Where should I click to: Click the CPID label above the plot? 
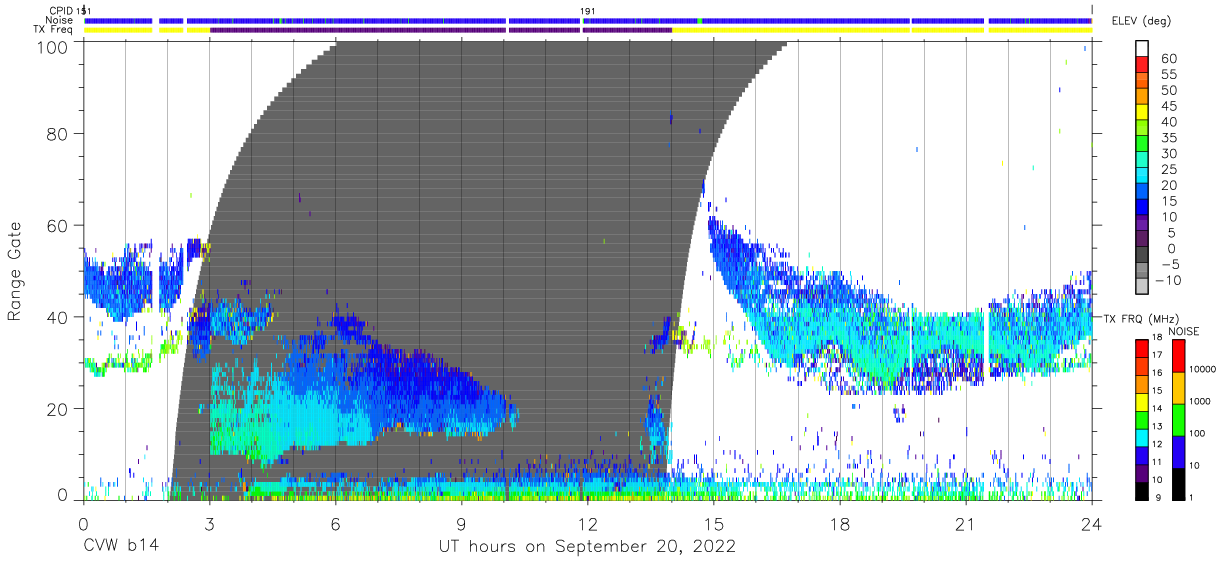[x=61, y=10]
